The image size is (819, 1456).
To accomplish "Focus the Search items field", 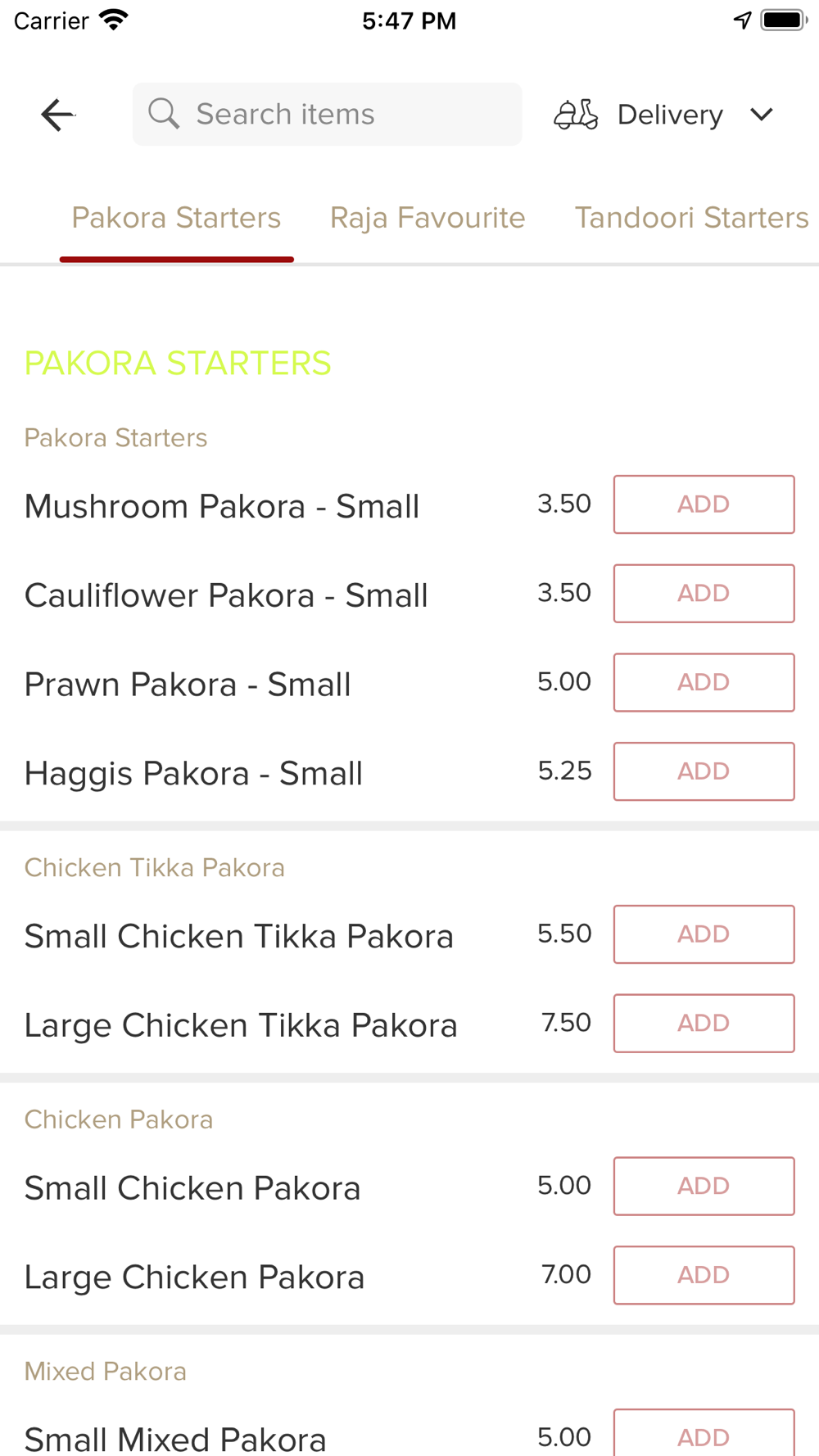I will point(344,114).
